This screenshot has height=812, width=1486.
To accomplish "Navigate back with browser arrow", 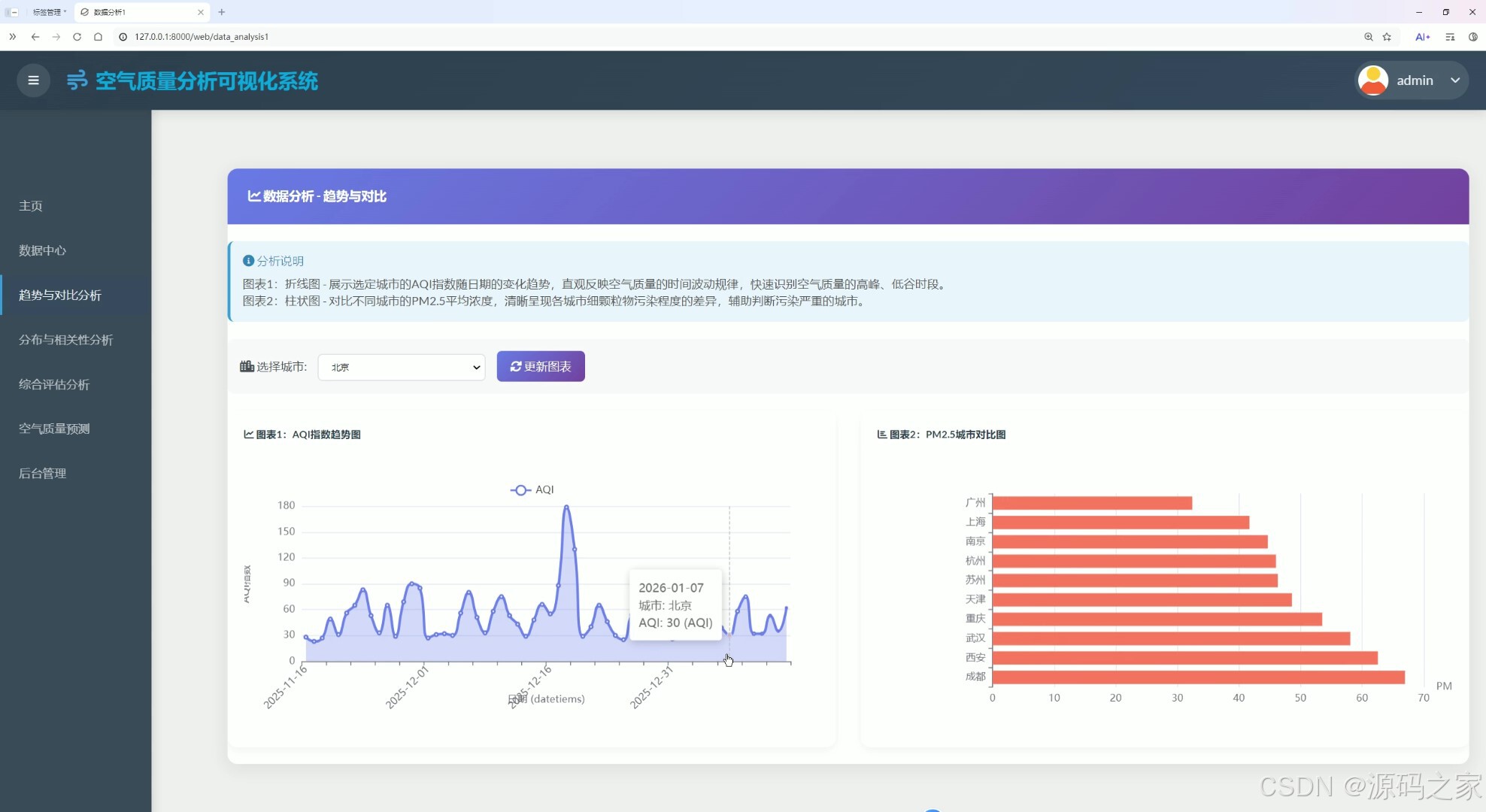I will click(x=35, y=37).
